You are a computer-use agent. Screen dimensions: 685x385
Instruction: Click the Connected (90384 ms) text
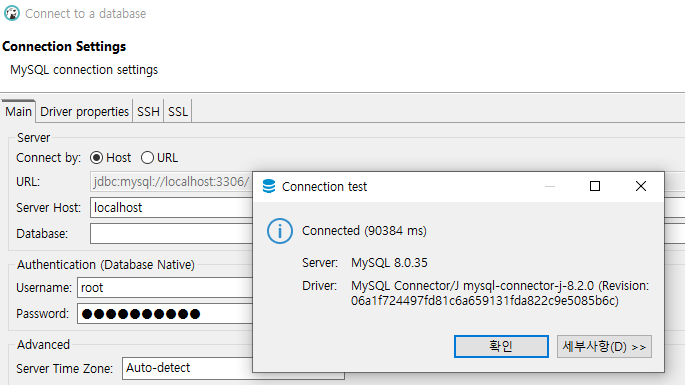364,231
